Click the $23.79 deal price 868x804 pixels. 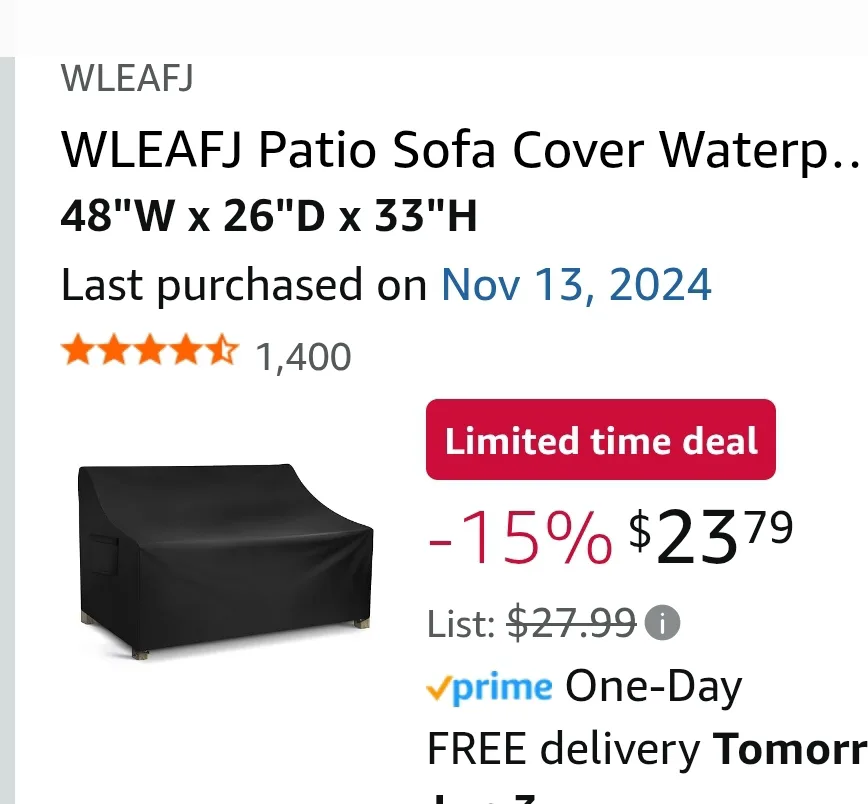tap(710, 537)
